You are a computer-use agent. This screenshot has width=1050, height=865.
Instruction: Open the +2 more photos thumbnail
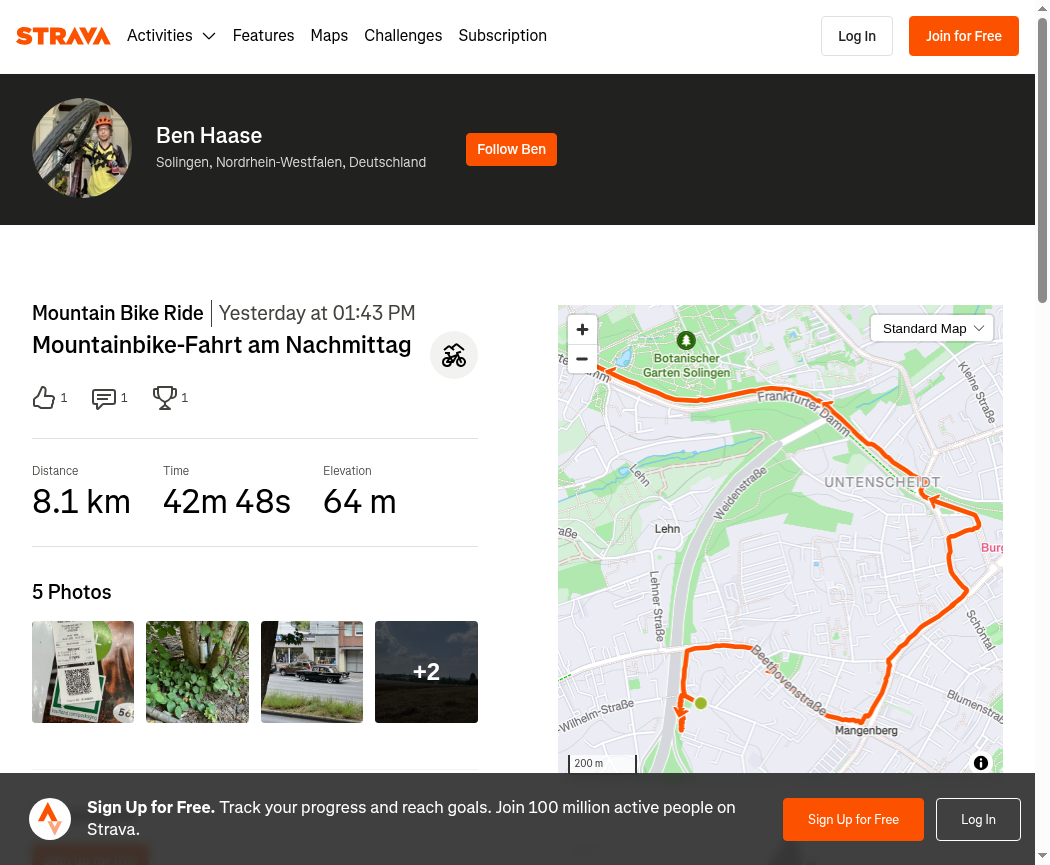(427, 672)
